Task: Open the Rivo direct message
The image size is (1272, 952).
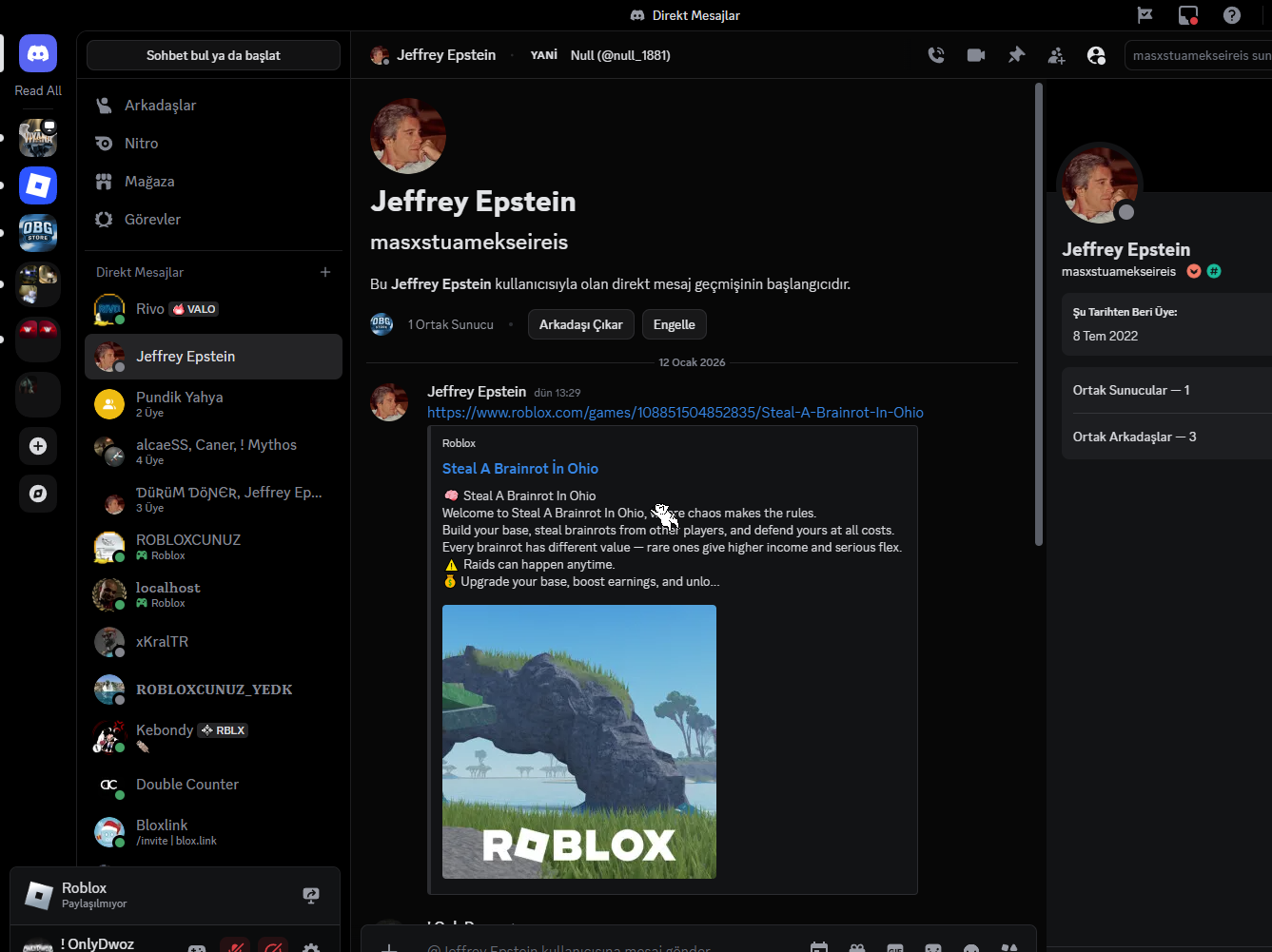Action: (213, 309)
